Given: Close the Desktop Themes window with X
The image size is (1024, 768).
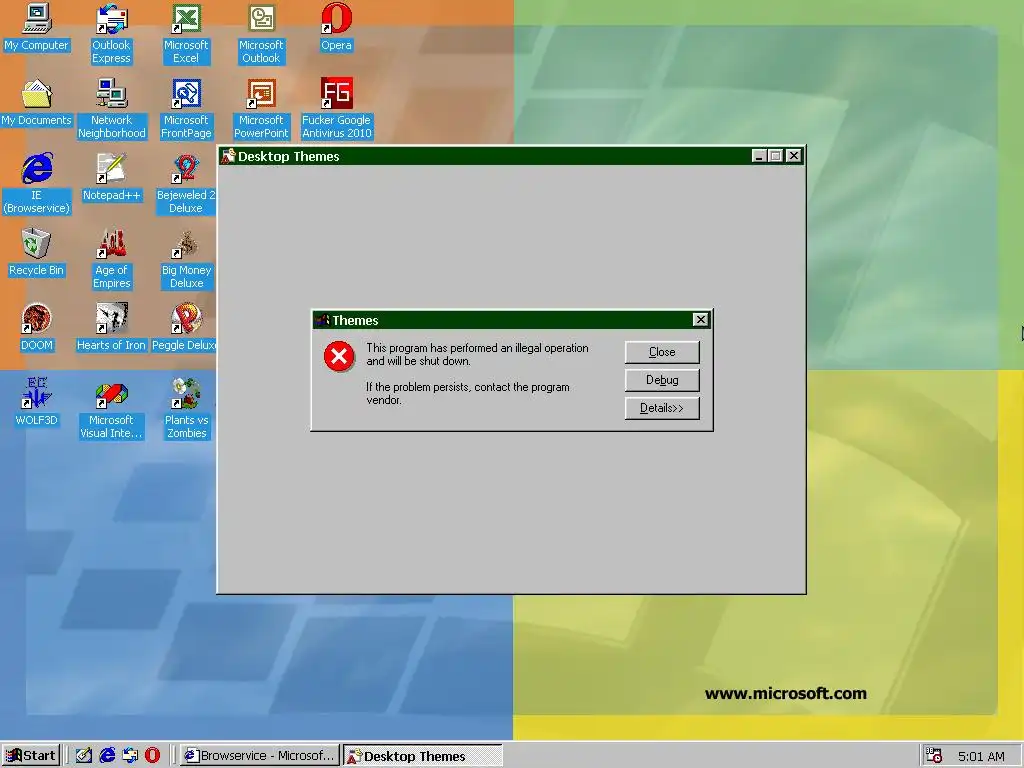Looking at the screenshot, I should point(793,155).
